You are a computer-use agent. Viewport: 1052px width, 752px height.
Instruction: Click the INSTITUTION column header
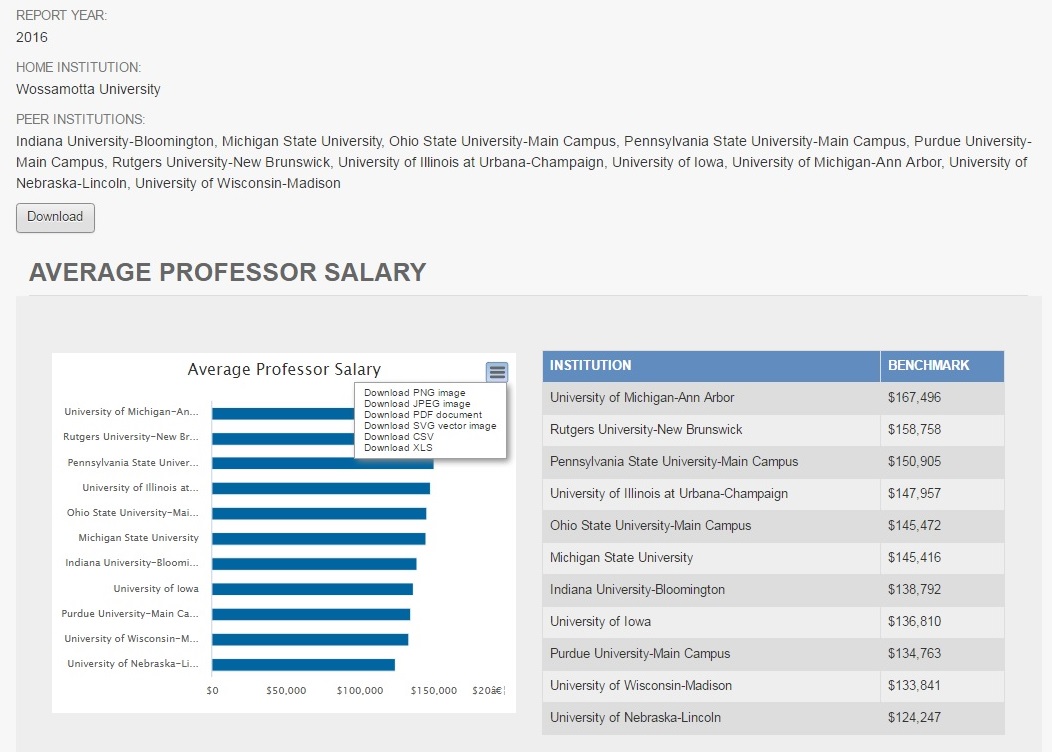[711, 366]
